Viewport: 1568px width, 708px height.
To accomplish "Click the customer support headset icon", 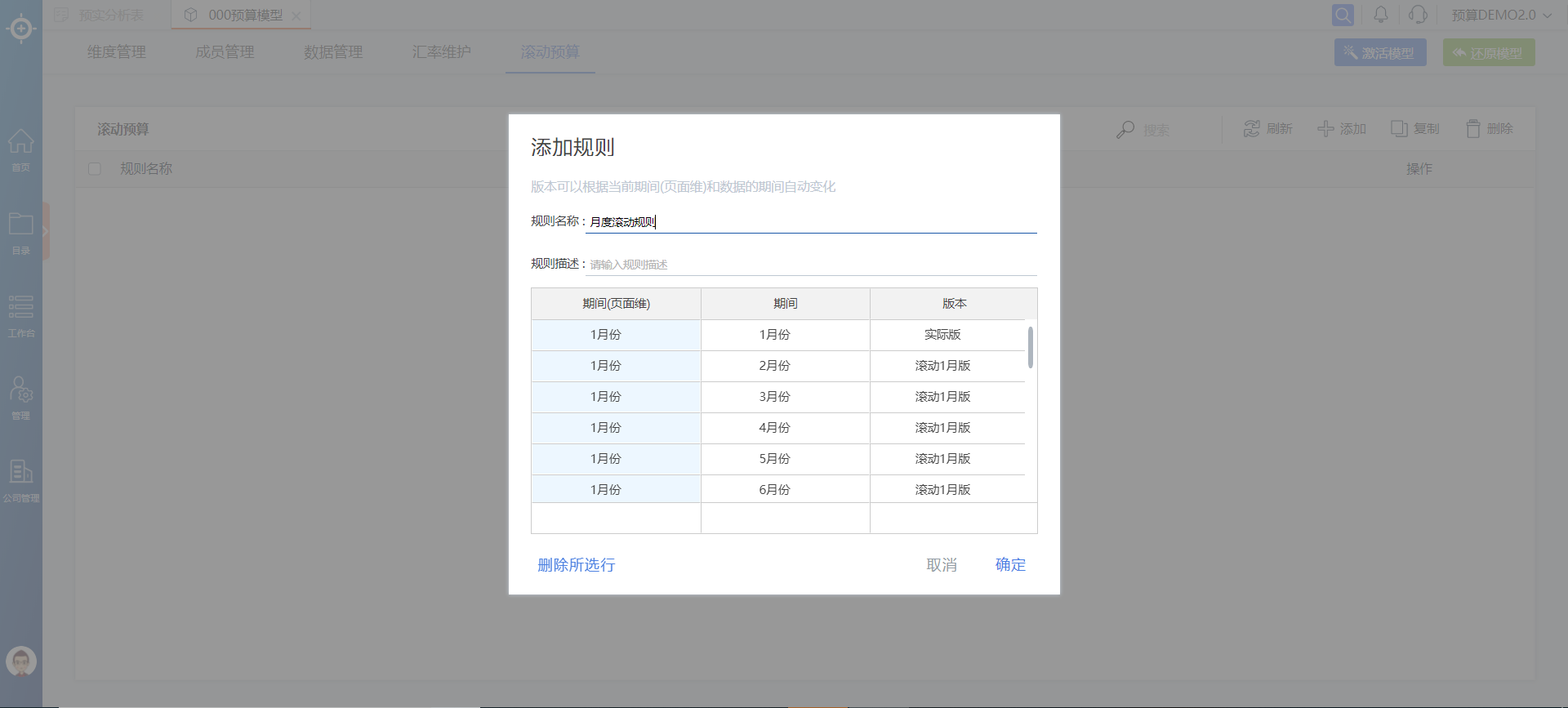I will (1419, 15).
